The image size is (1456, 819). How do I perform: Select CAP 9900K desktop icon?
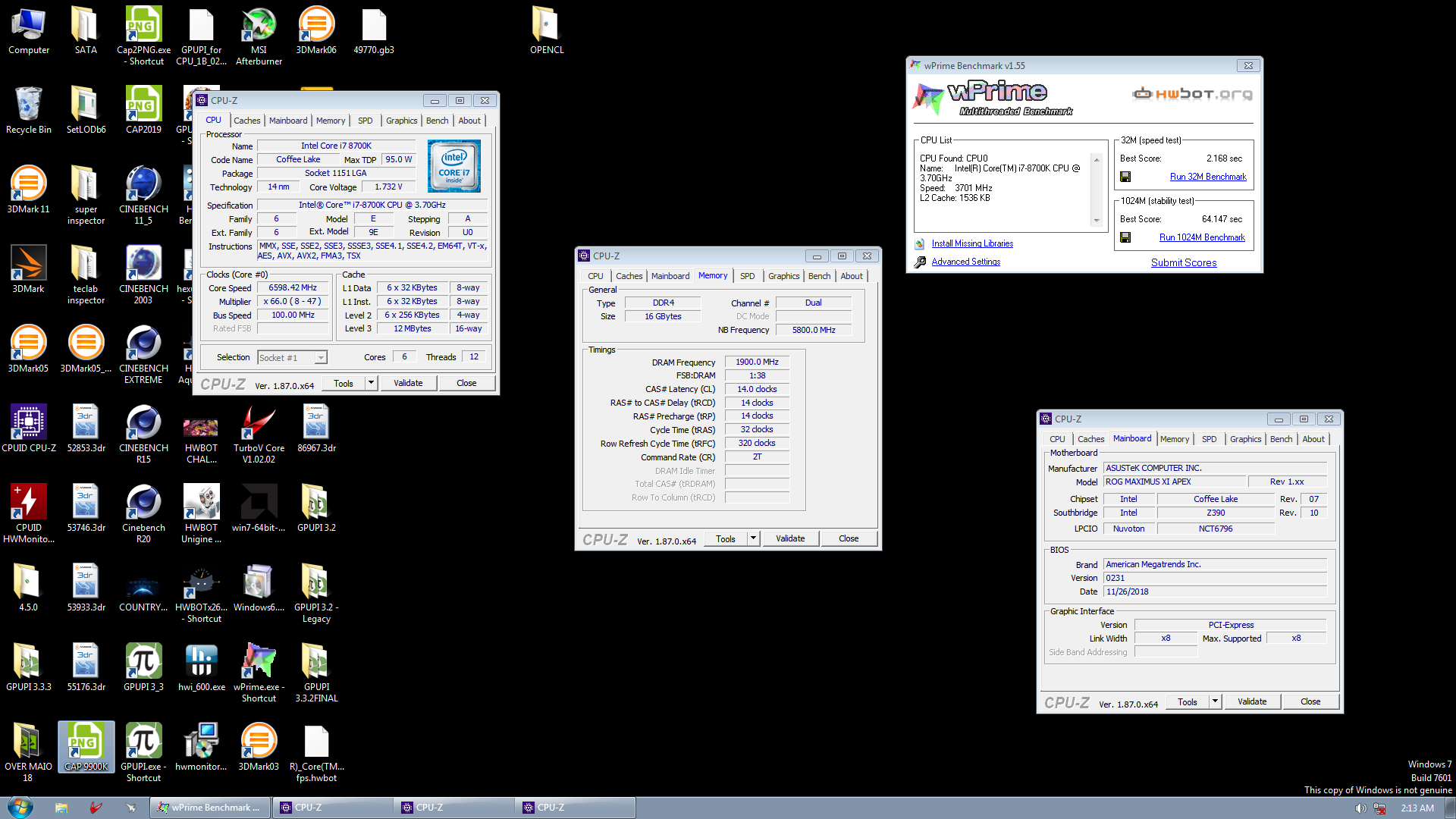[x=86, y=748]
